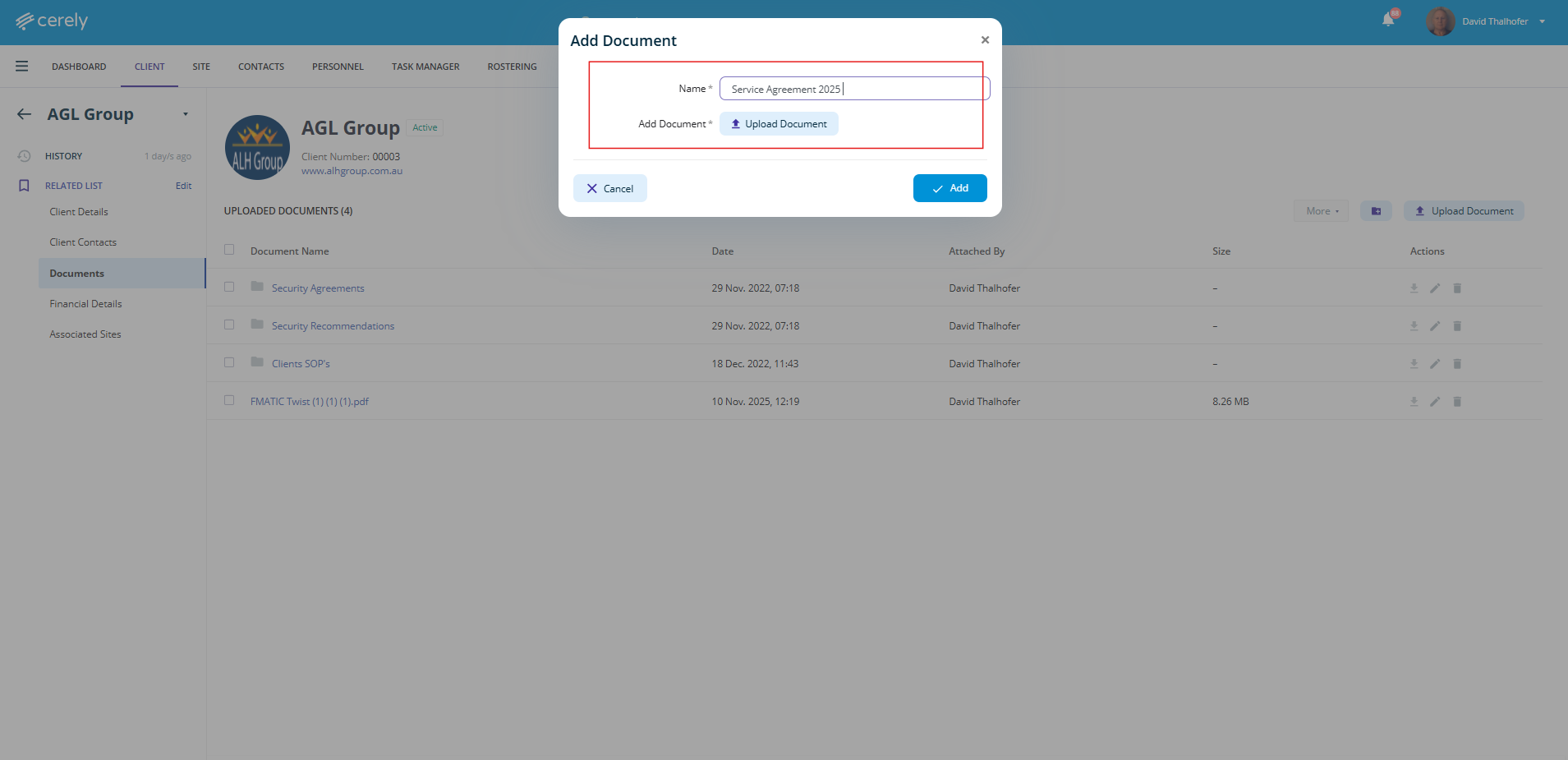1568x760 pixels.
Task: Download FMATIC Twist pdf file
Action: click(x=1414, y=402)
